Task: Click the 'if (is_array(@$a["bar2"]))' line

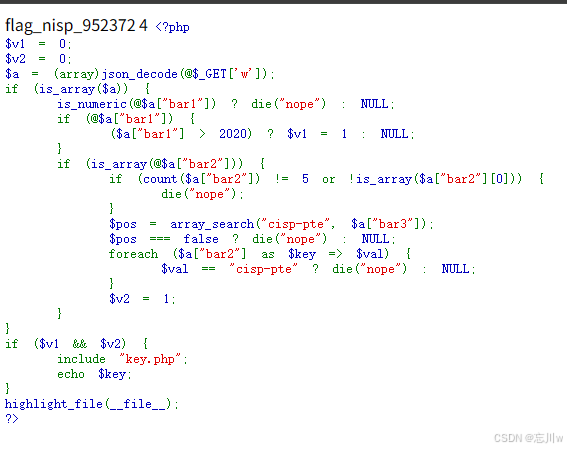Action: tap(161, 164)
